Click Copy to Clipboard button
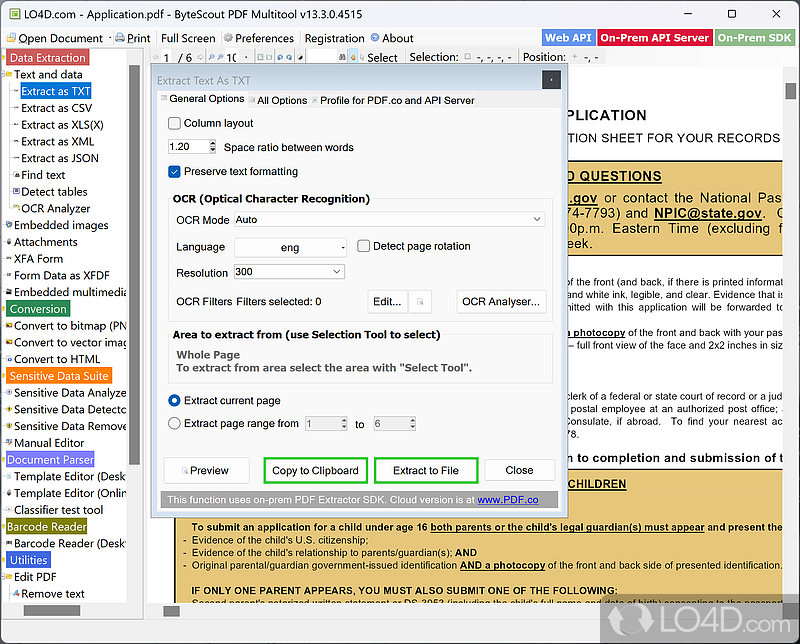Screen dimensions: 800x644 click(315, 470)
